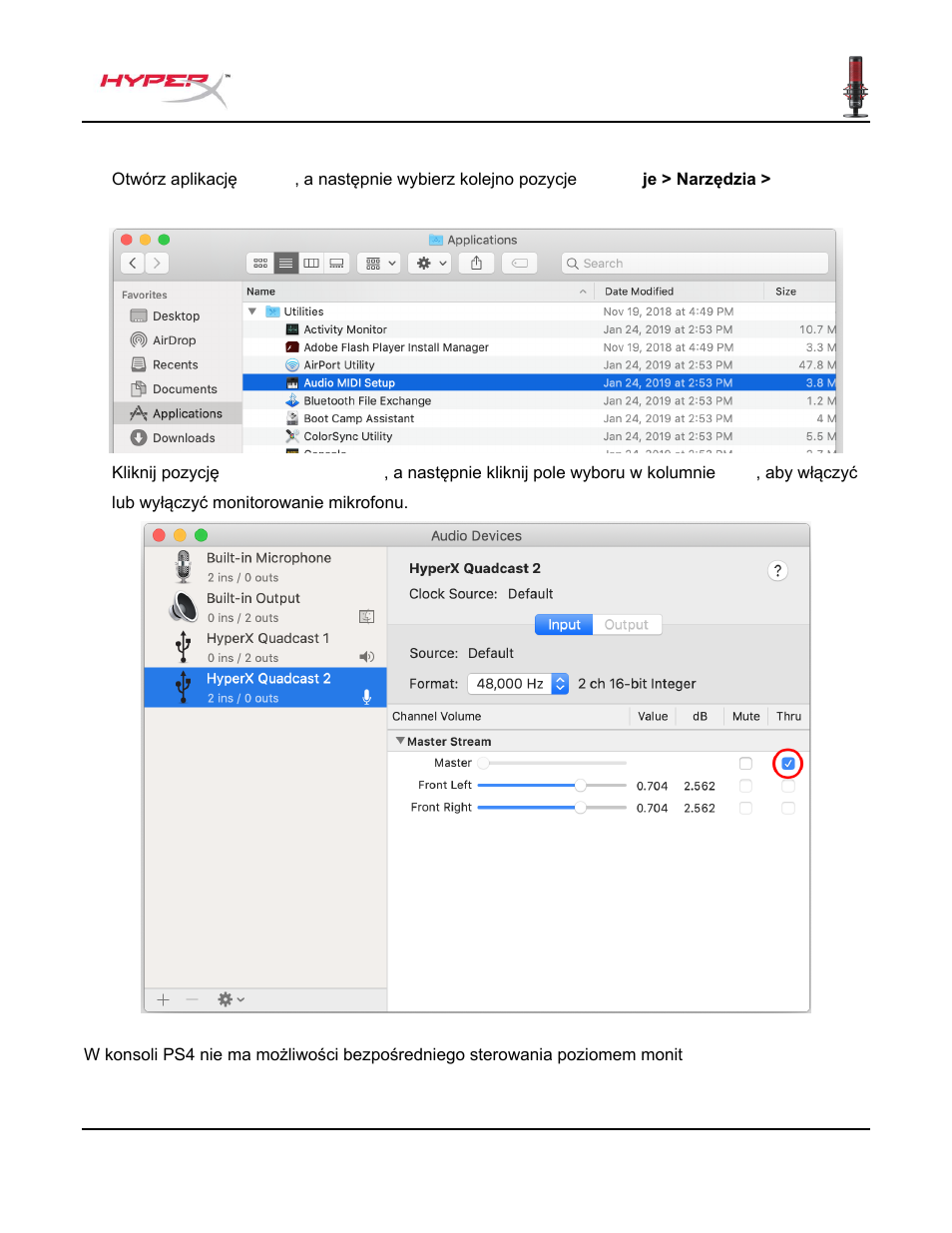Remove the selected audio device
Image resolution: width=952 pixels, height=1233 pixels.
(x=192, y=999)
